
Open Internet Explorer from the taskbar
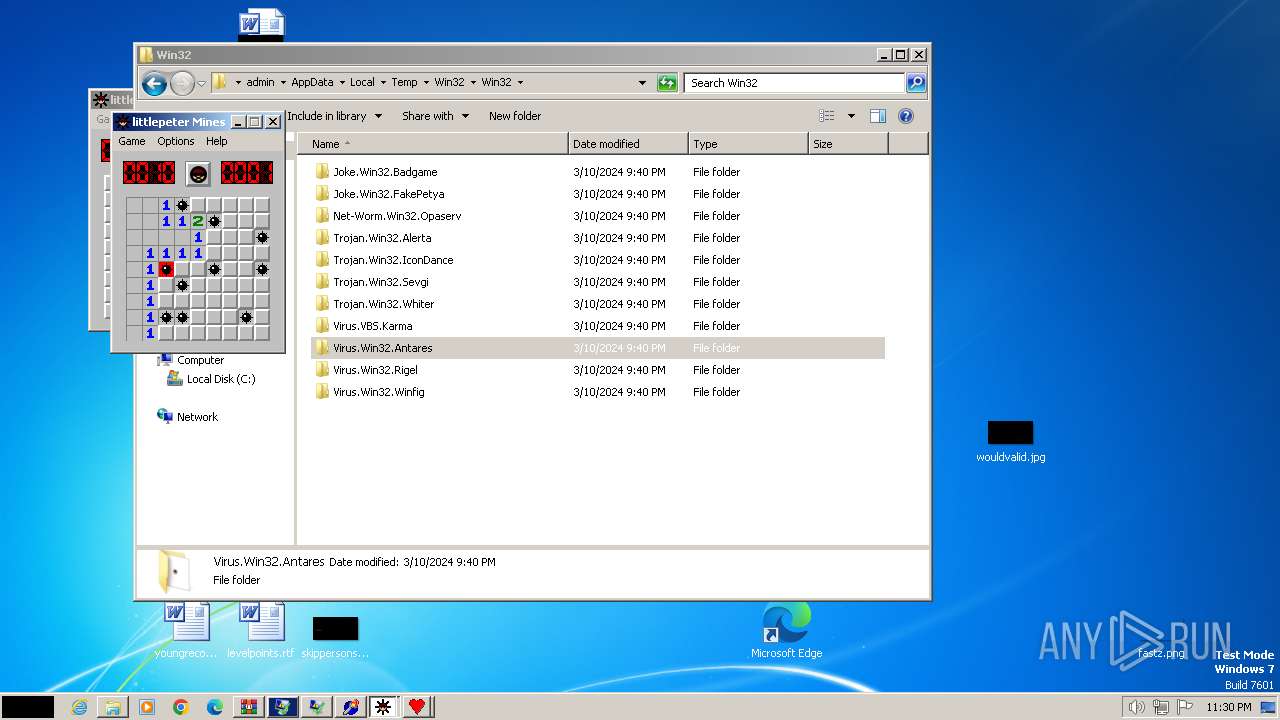click(x=79, y=707)
